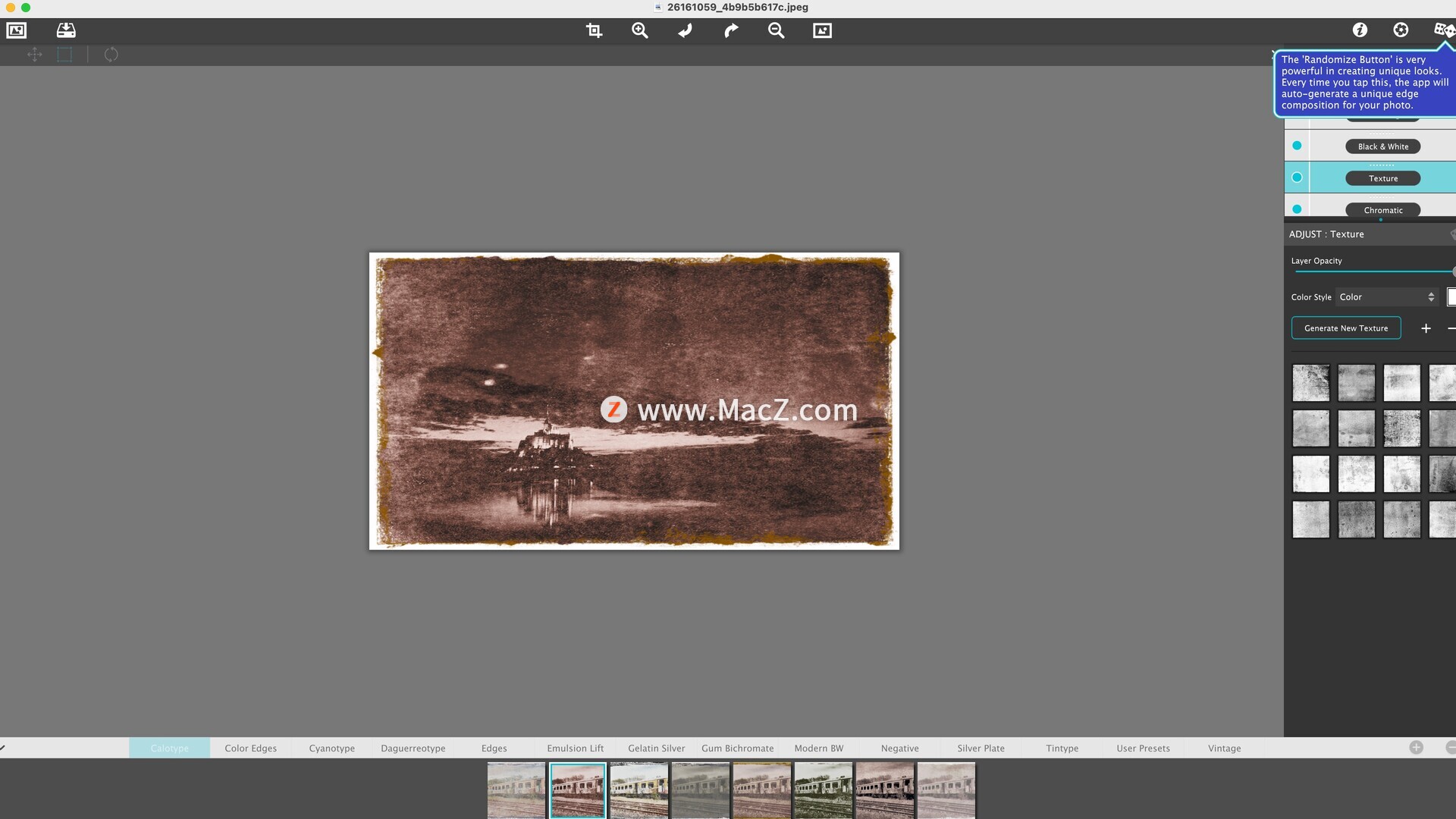
Task: Select the Crop tool
Action: (594, 30)
